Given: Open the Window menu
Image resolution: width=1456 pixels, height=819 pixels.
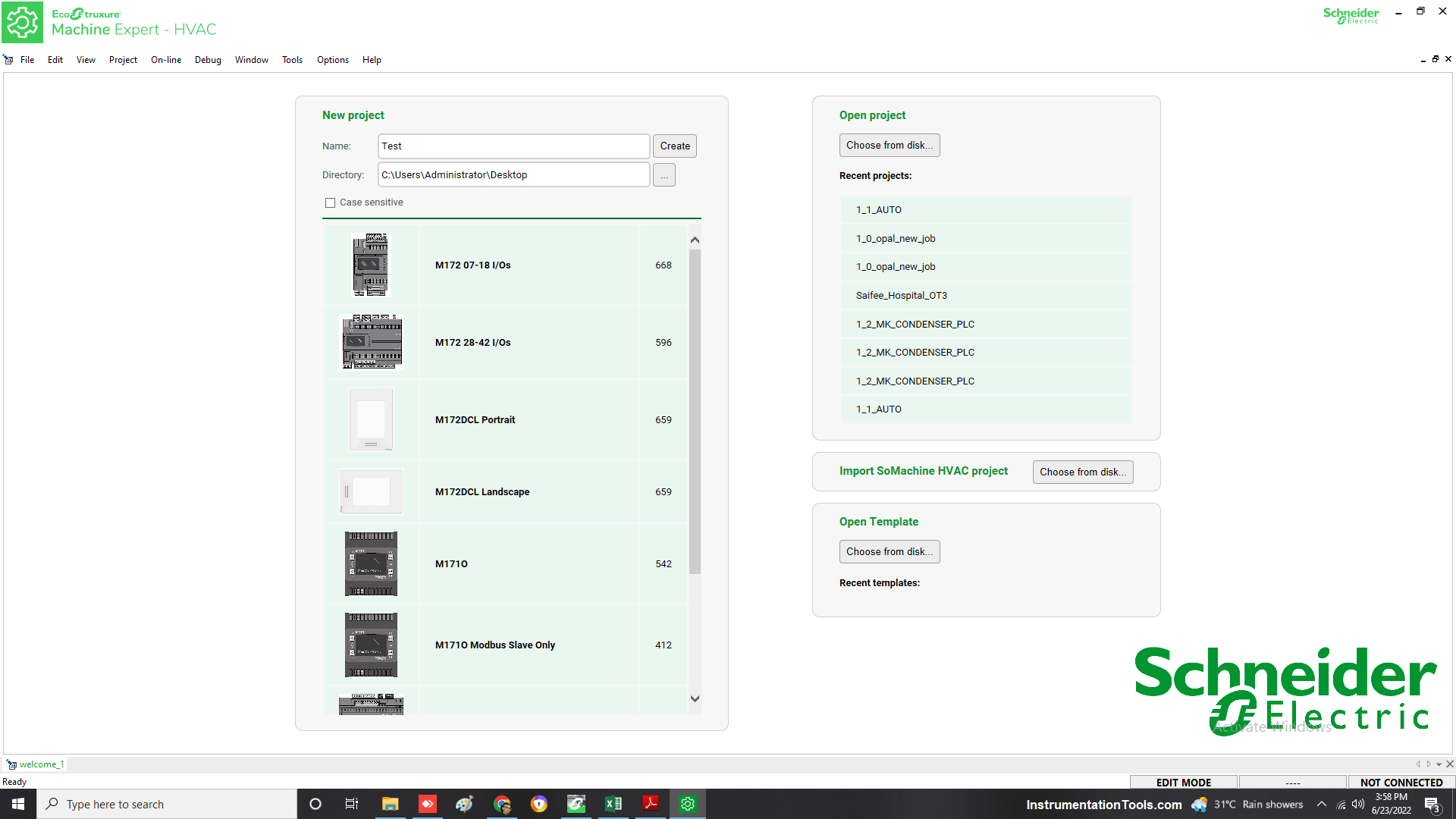Looking at the screenshot, I should point(252,60).
